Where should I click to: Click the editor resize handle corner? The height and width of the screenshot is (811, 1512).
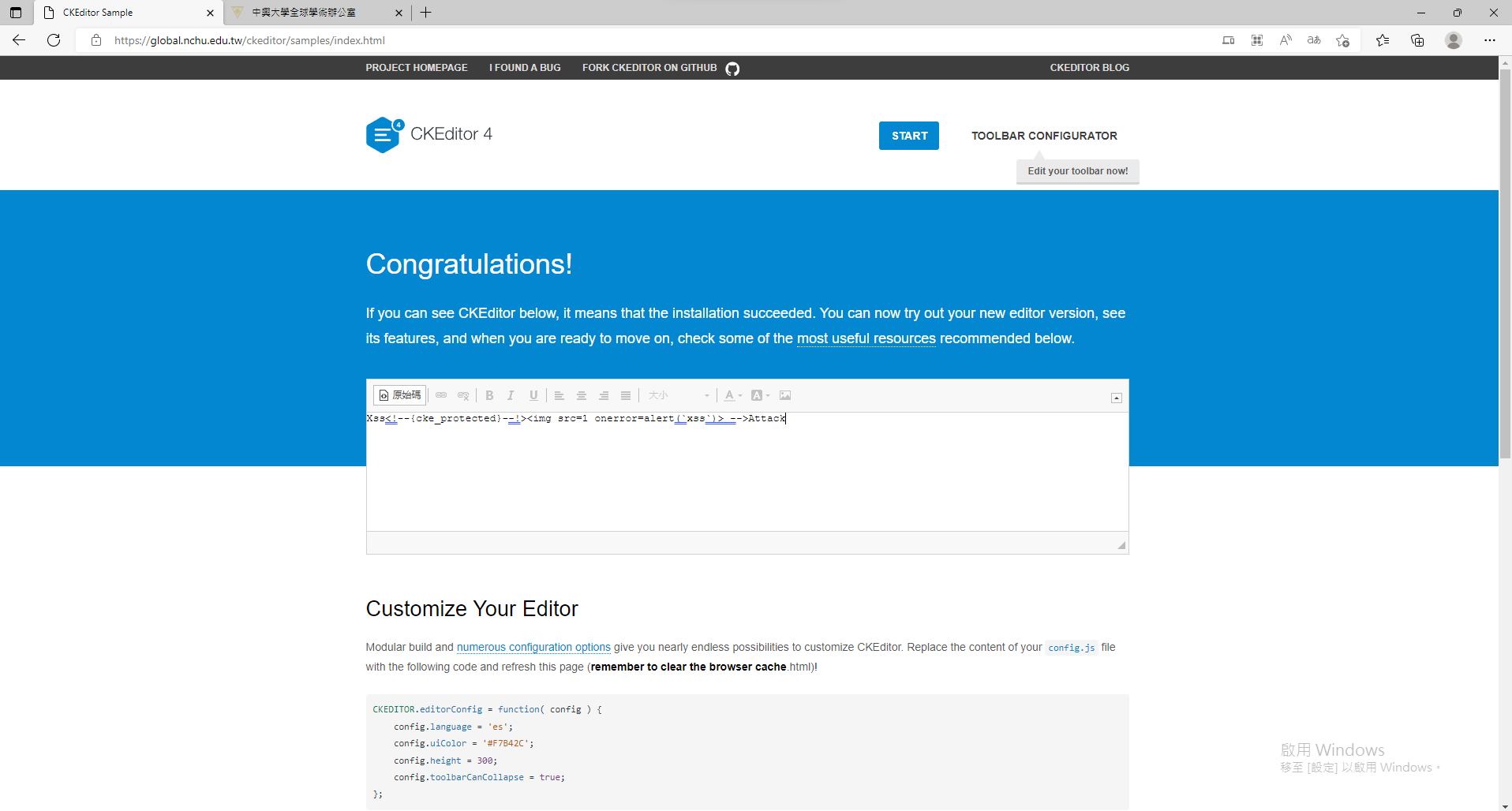coord(1121,545)
